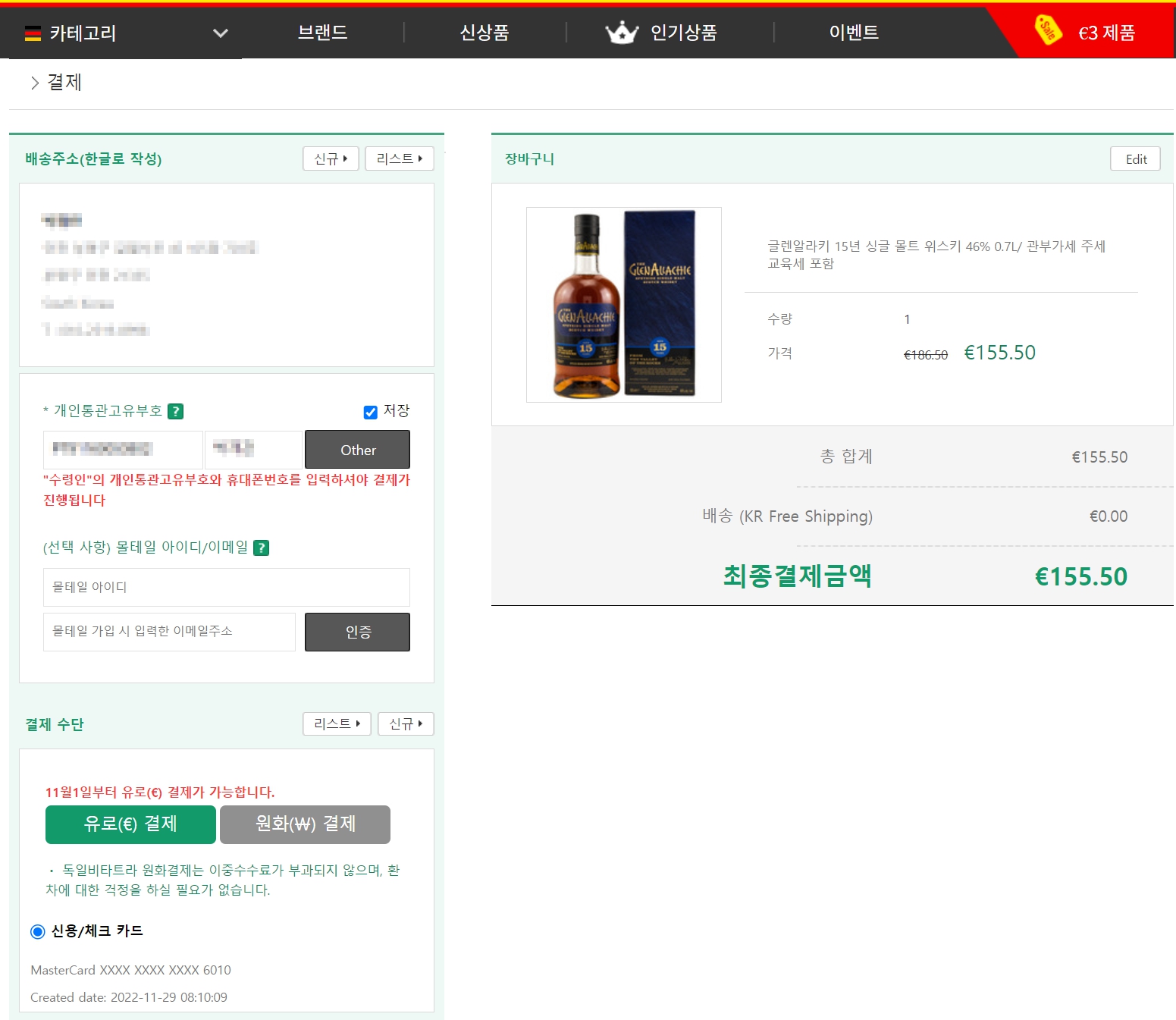1176x1020 pixels.
Task: Click the 총 합계 label
Action: [846, 457]
